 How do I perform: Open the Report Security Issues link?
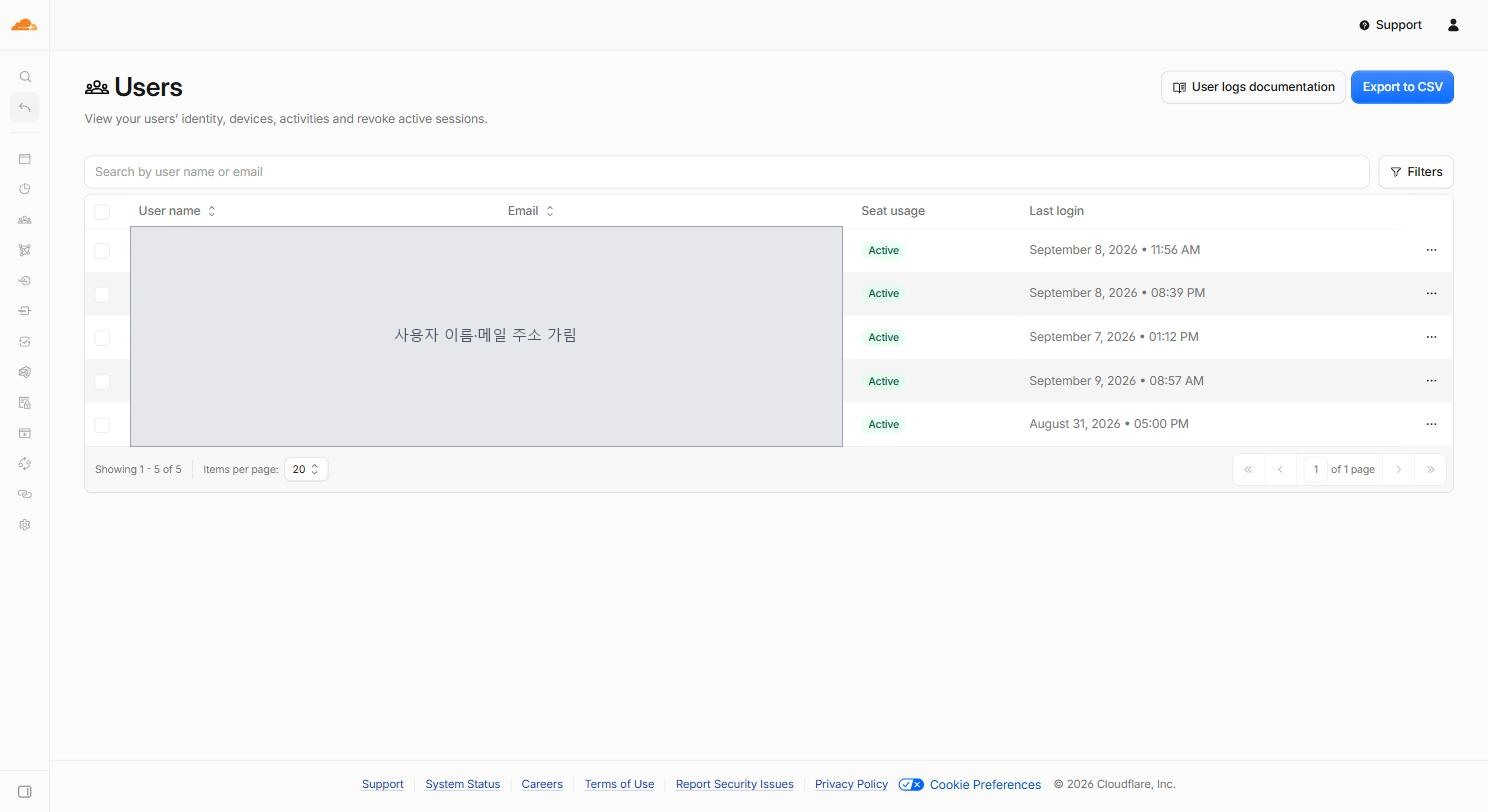[x=734, y=785]
